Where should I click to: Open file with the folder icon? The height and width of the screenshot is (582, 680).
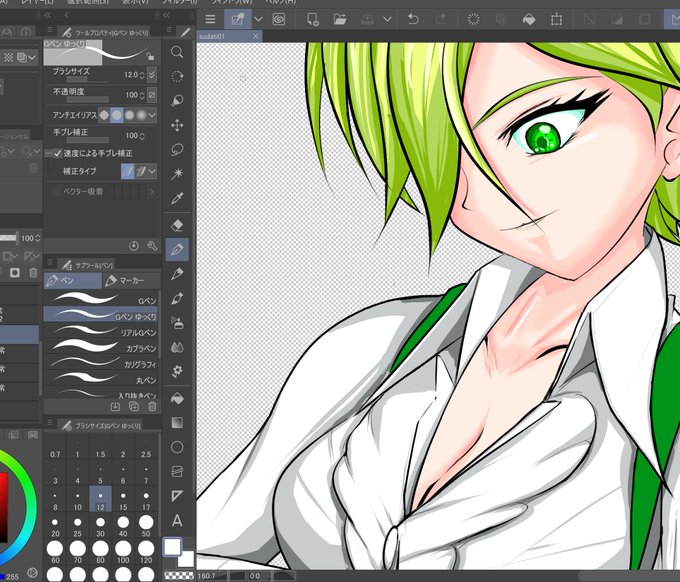[340, 19]
